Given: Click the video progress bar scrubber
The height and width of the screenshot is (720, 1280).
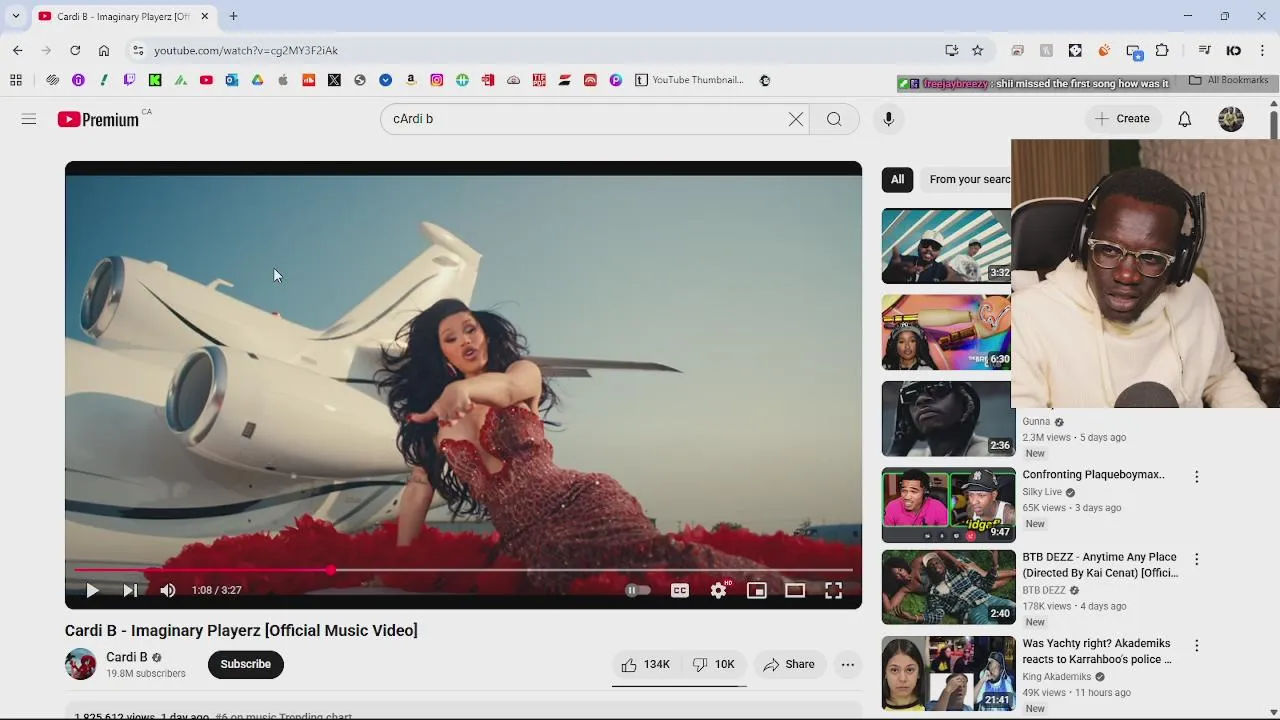Looking at the screenshot, I should (x=330, y=570).
